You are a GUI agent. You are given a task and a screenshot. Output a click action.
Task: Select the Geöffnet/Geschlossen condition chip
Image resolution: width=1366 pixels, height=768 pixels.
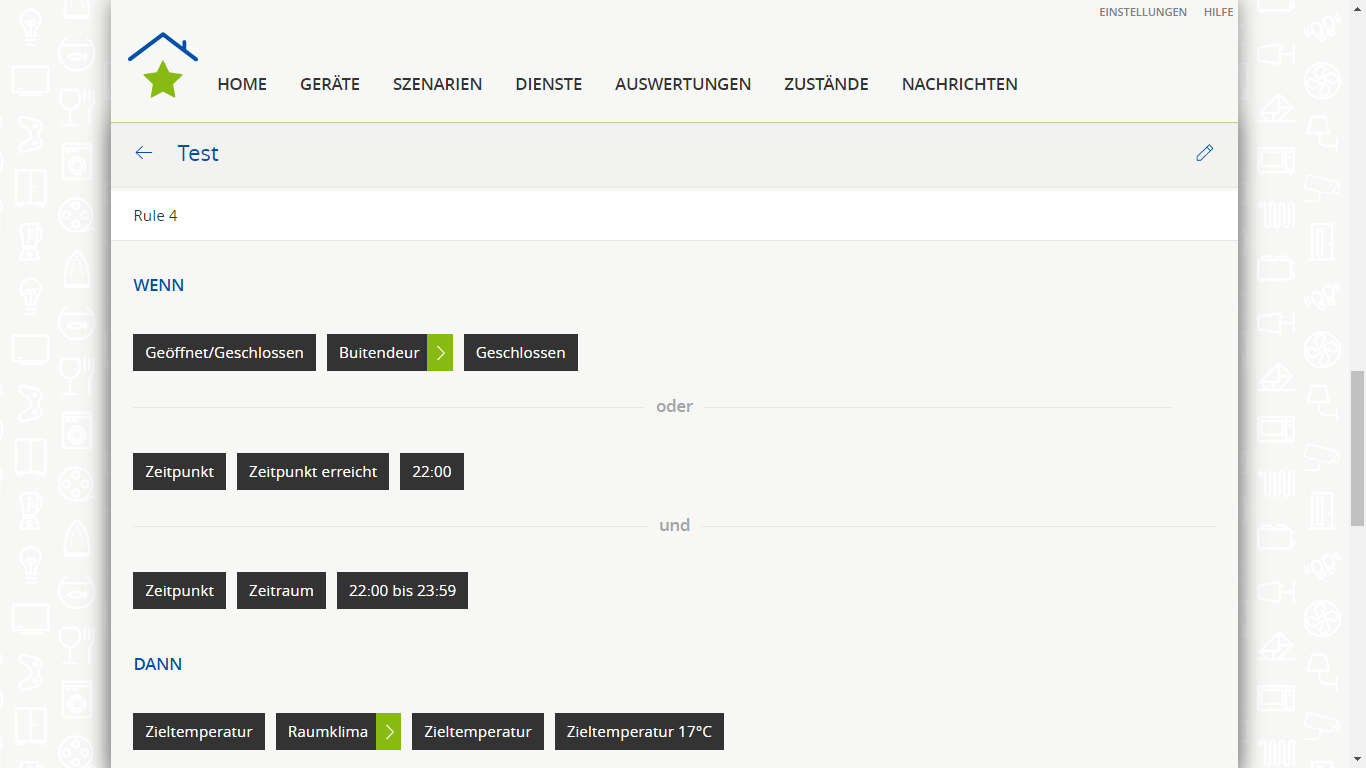click(224, 353)
